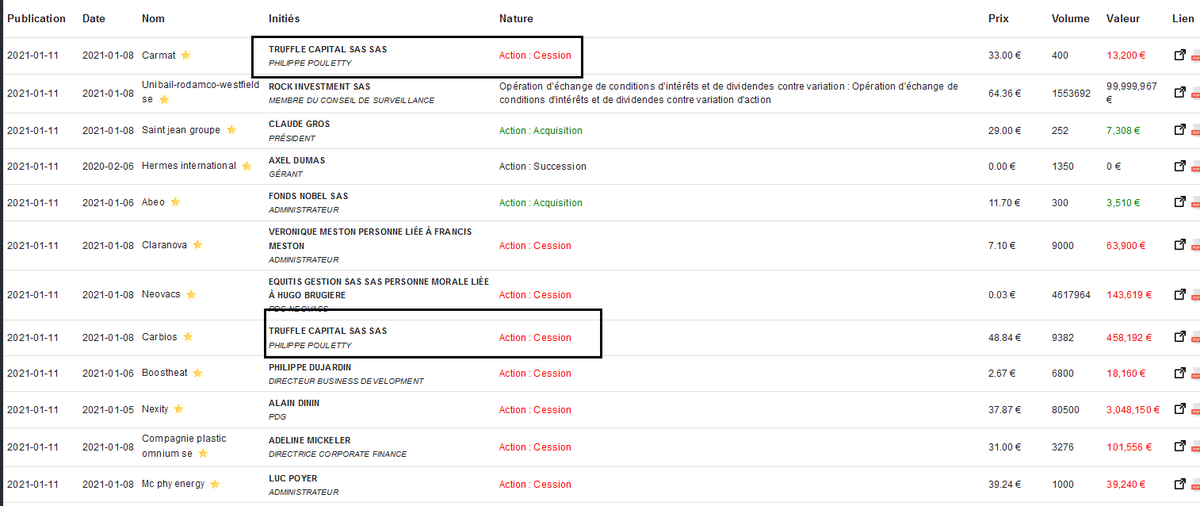Viewport: 1200px width, 506px height.
Task: Star Compagnie plastic omnium se
Action: pyautogui.click(x=204, y=453)
